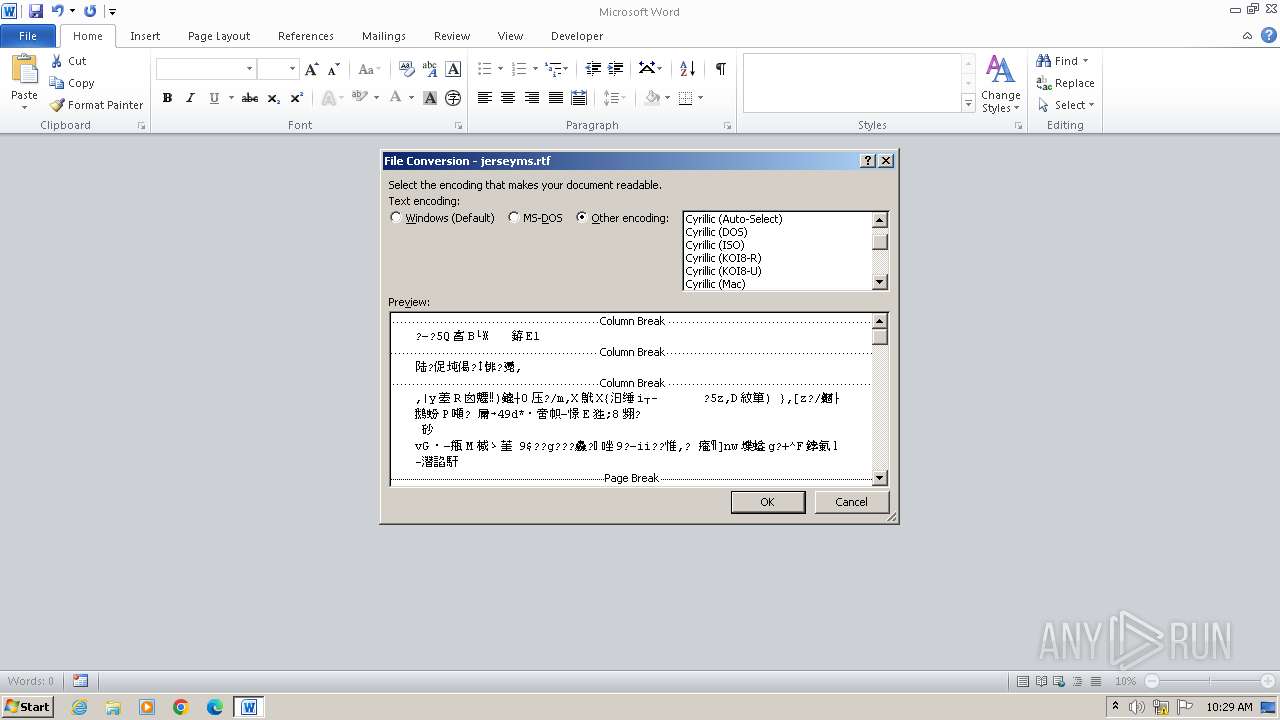Click the Grow Font icon

pyautogui.click(x=312, y=69)
